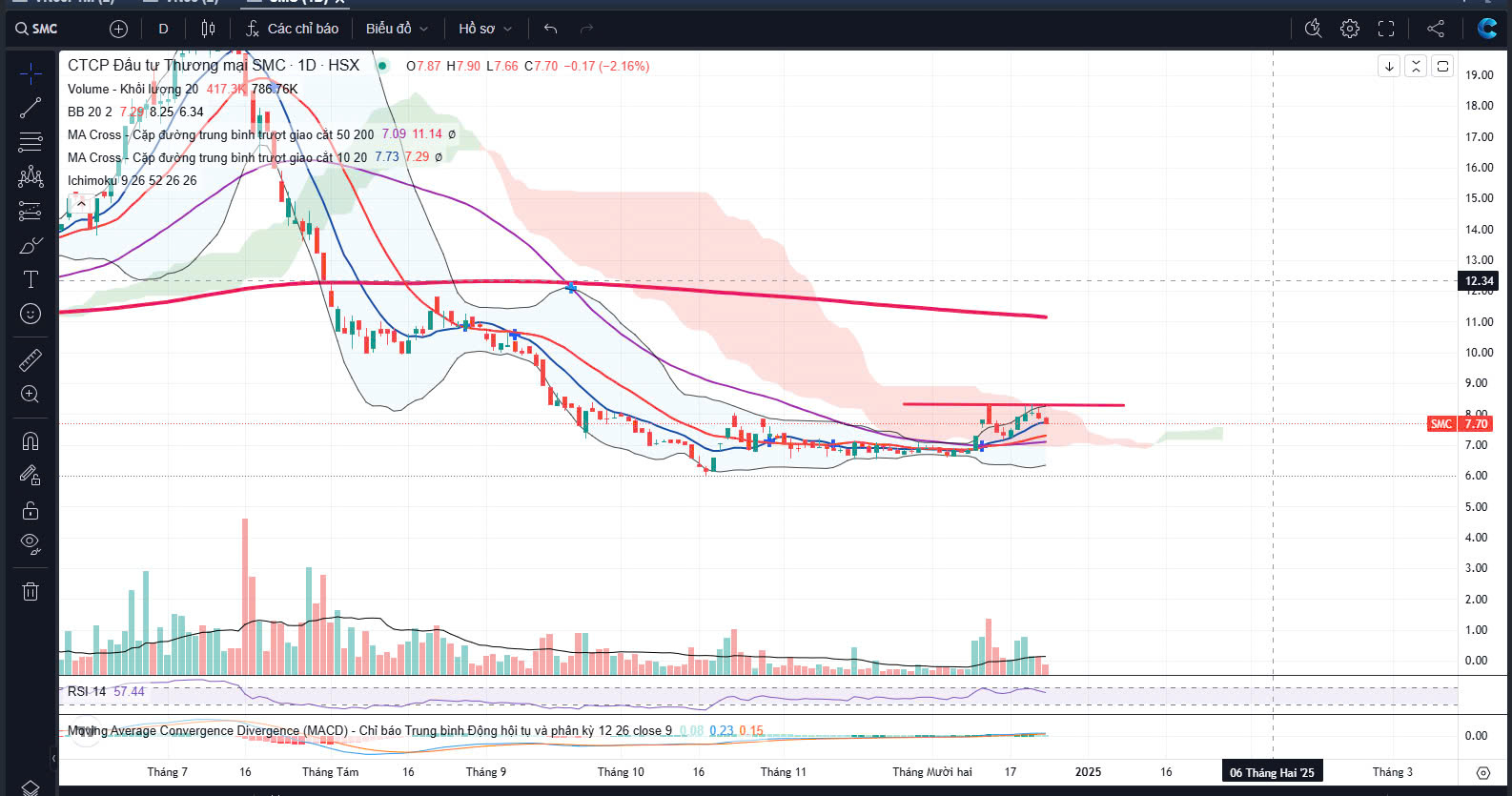Select the trend line drawing tool
Screen dimensions: 1512x796
coord(31,108)
